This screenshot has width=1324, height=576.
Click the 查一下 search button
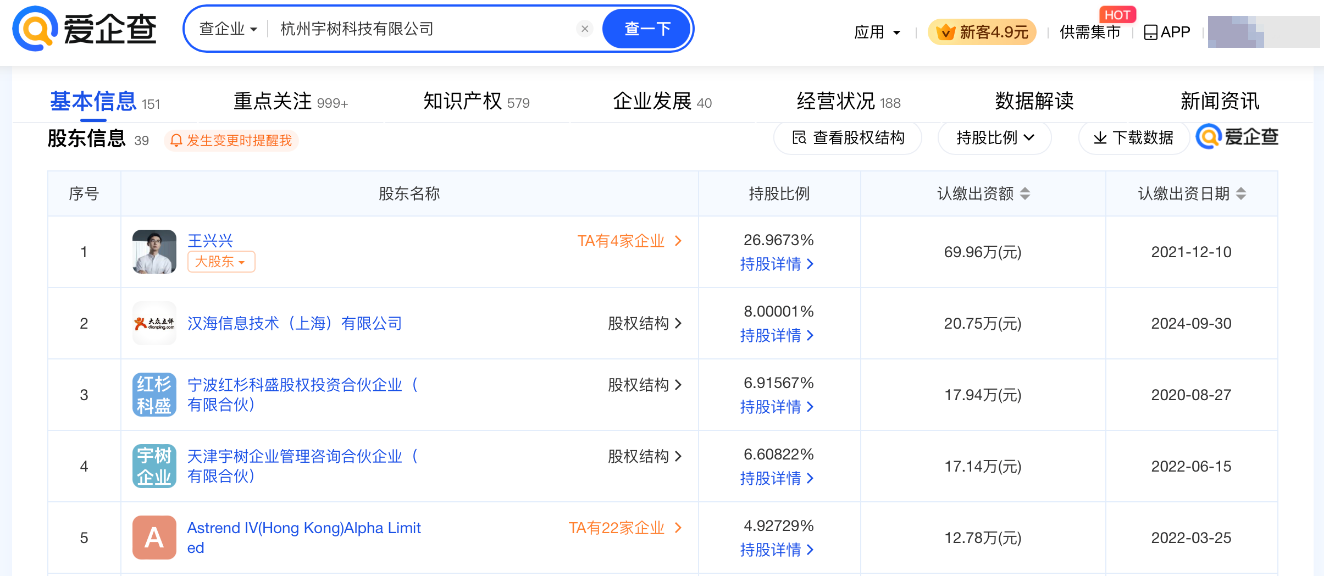(647, 29)
